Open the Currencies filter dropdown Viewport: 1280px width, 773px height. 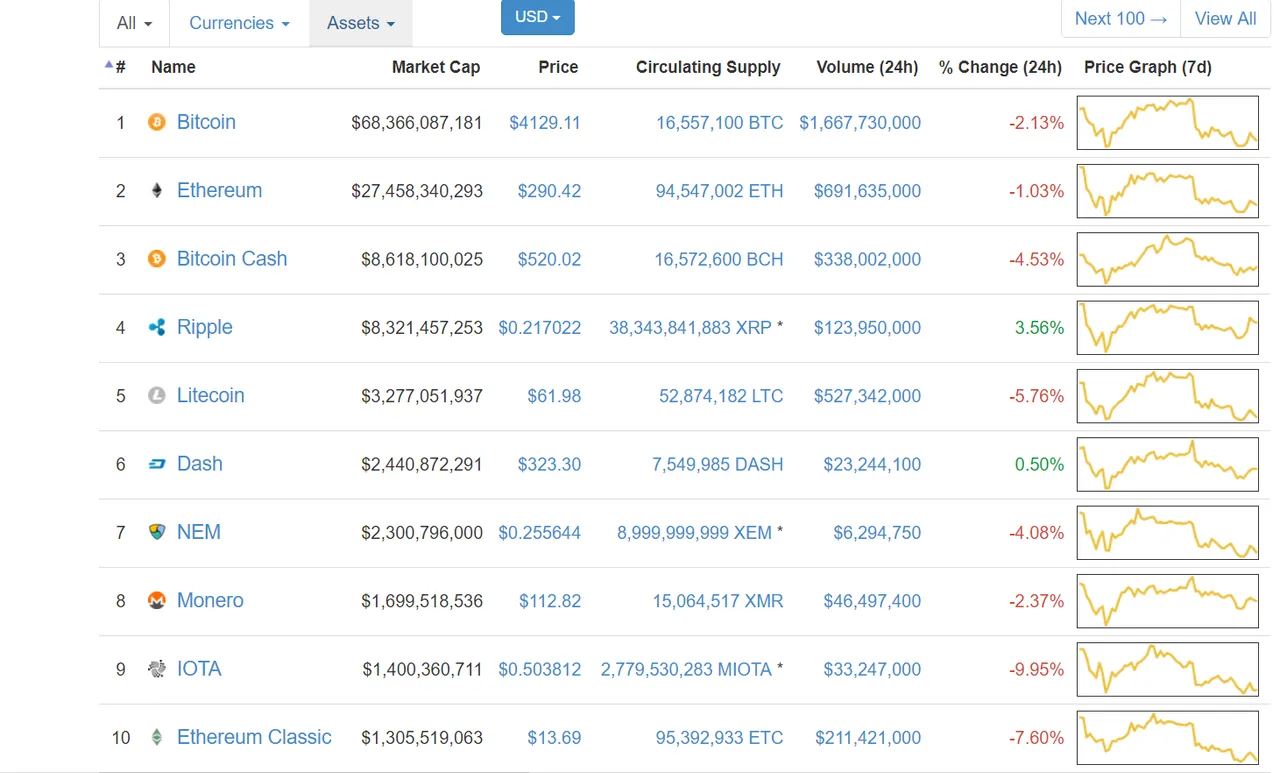pos(239,23)
